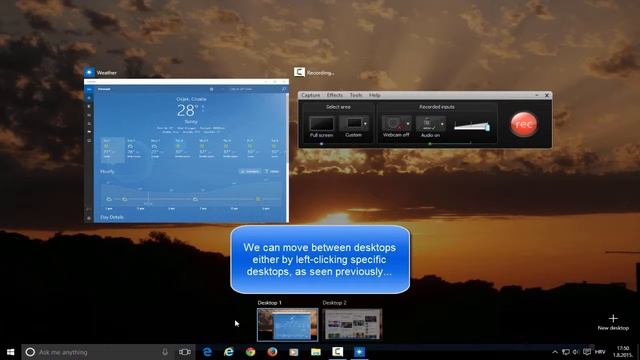640x360 pixels.
Task: Open the media player taskbar icon
Action: [294, 352]
